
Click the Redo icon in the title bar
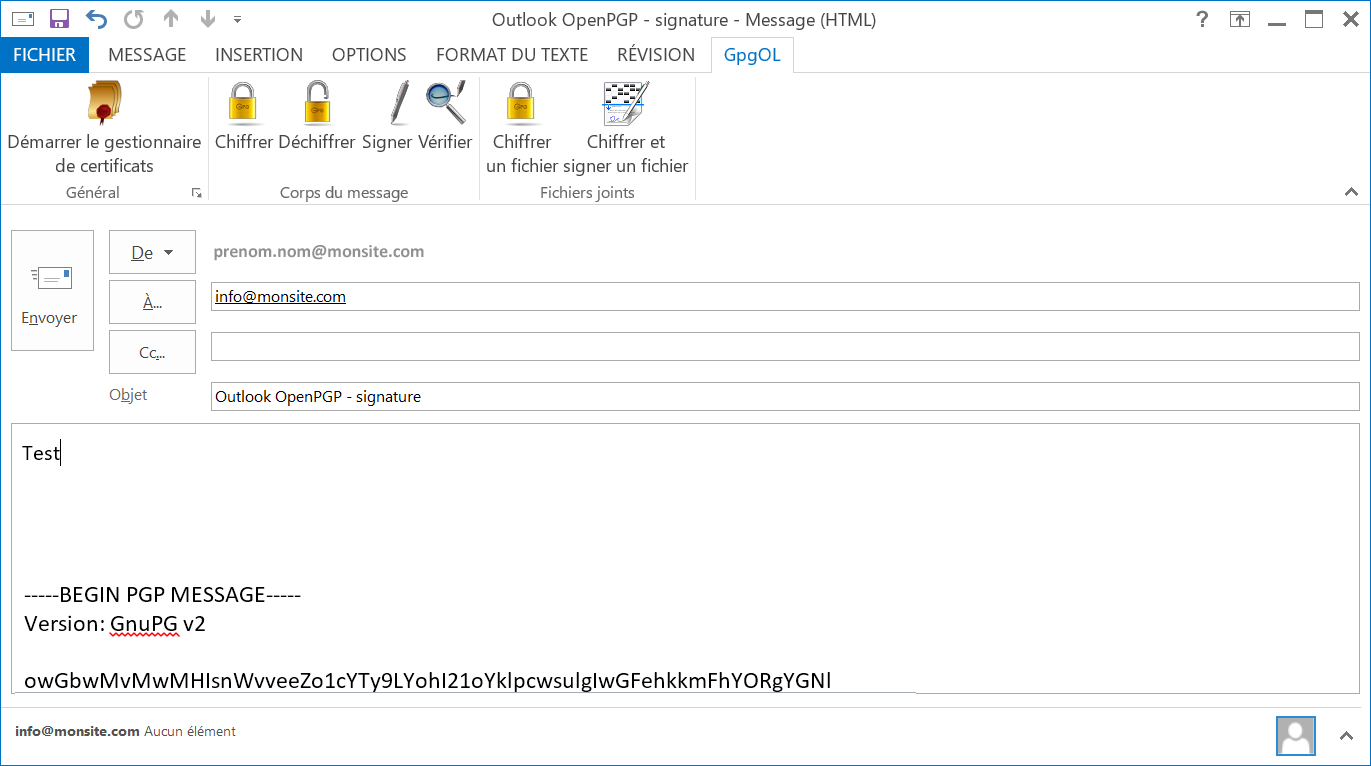click(133, 19)
